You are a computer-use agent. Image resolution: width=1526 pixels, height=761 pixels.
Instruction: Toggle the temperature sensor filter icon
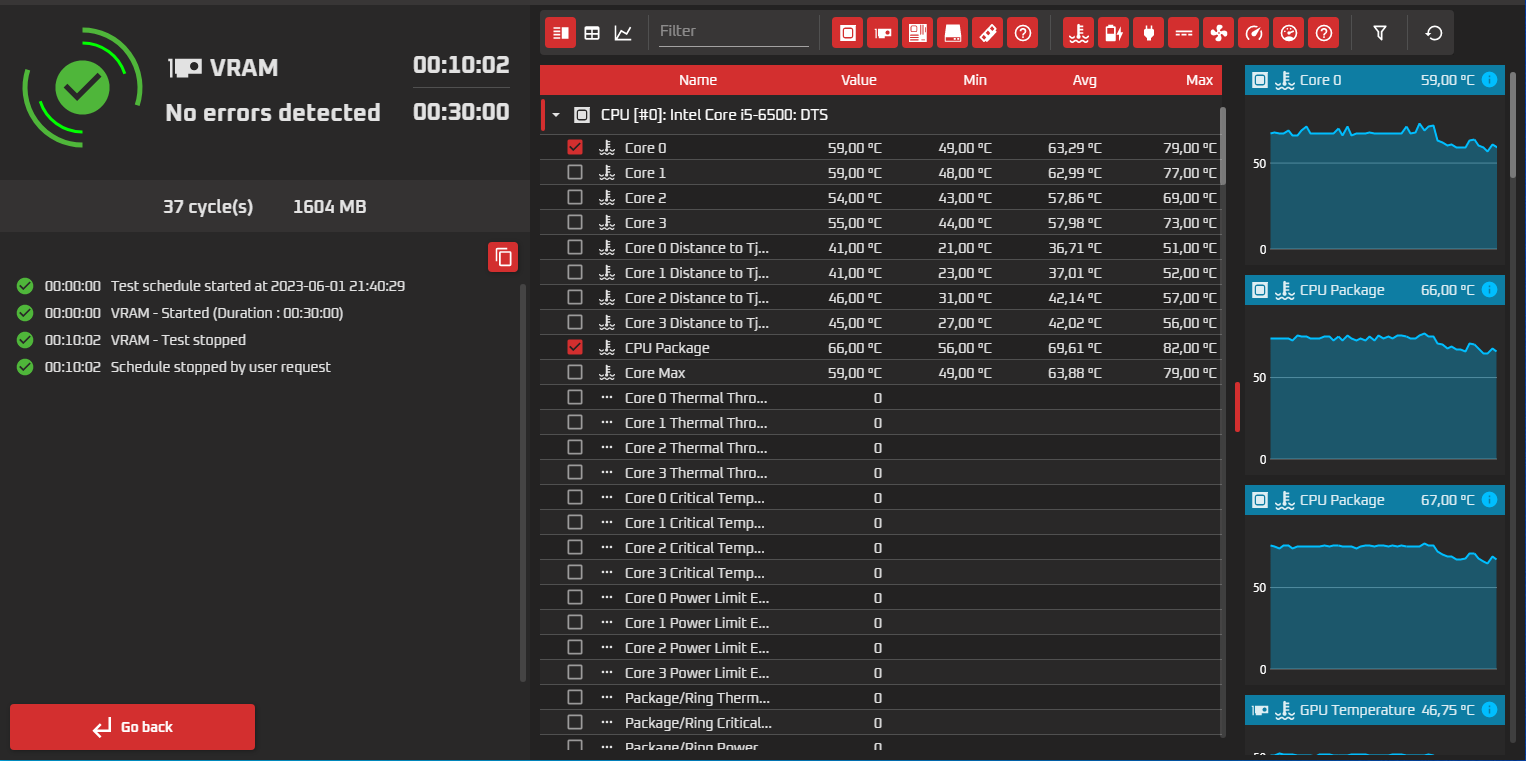pos(1078,33)
